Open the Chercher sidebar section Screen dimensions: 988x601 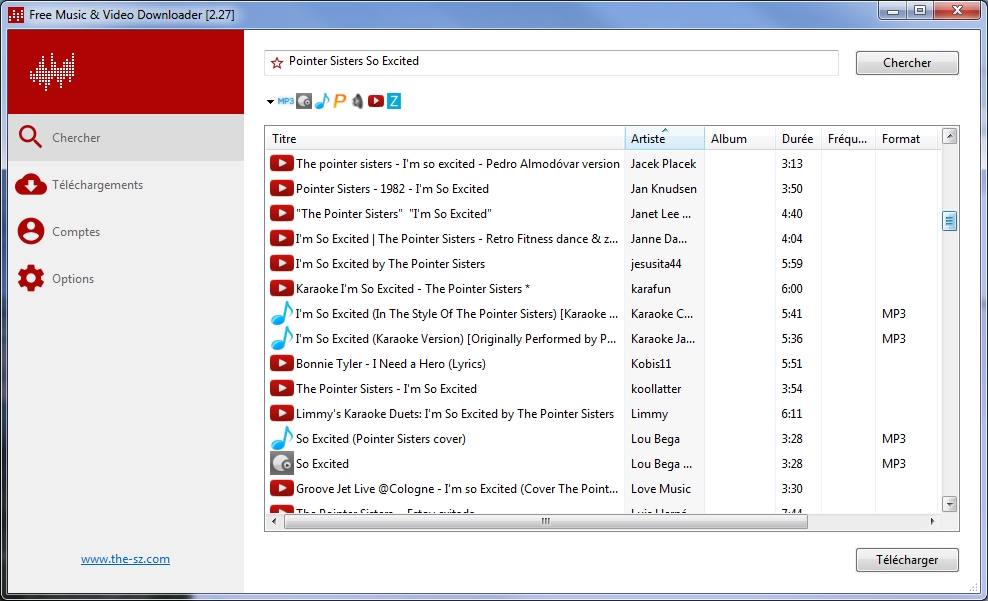[125, 137]
